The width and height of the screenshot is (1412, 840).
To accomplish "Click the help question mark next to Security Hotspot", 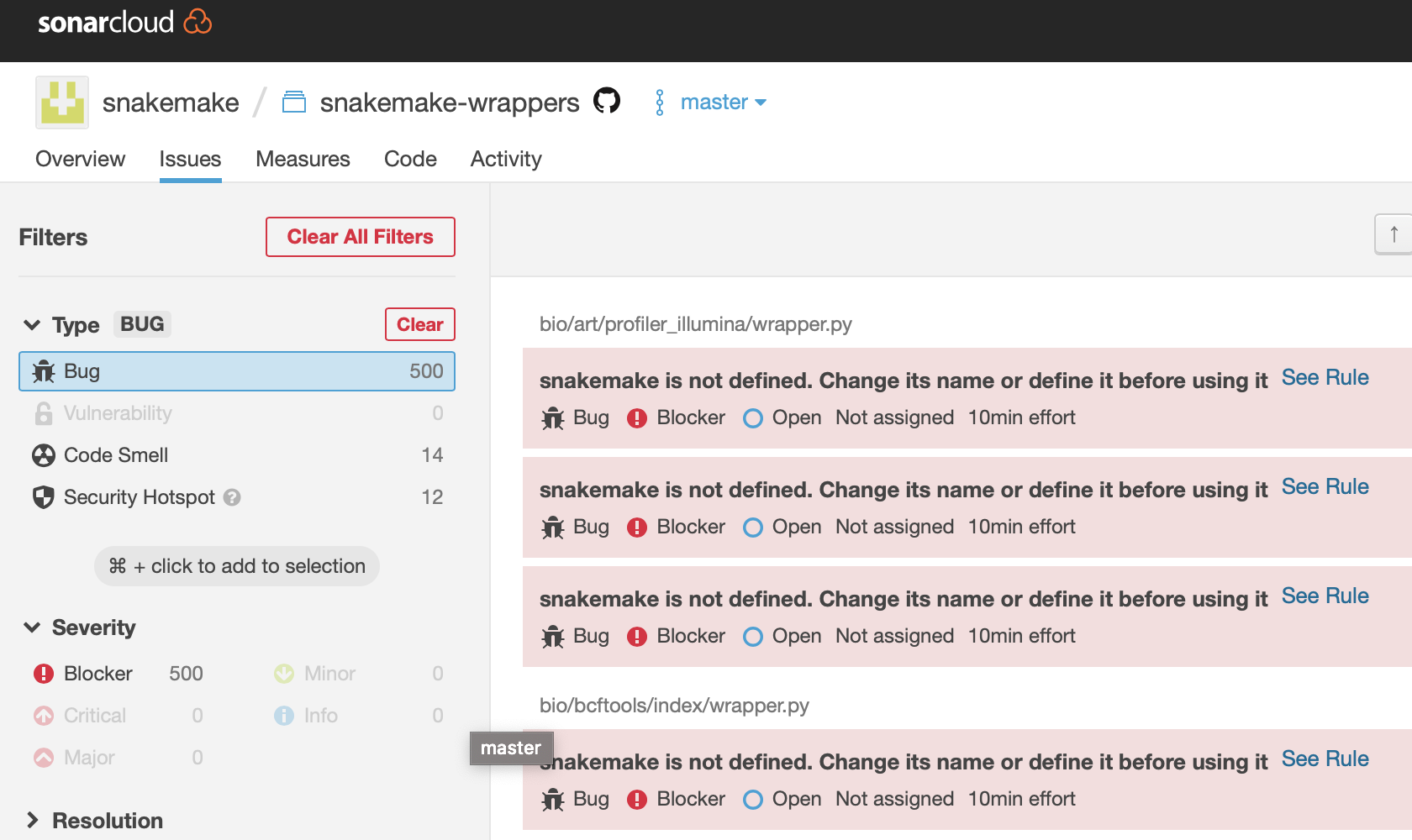I will coord(233,497).
